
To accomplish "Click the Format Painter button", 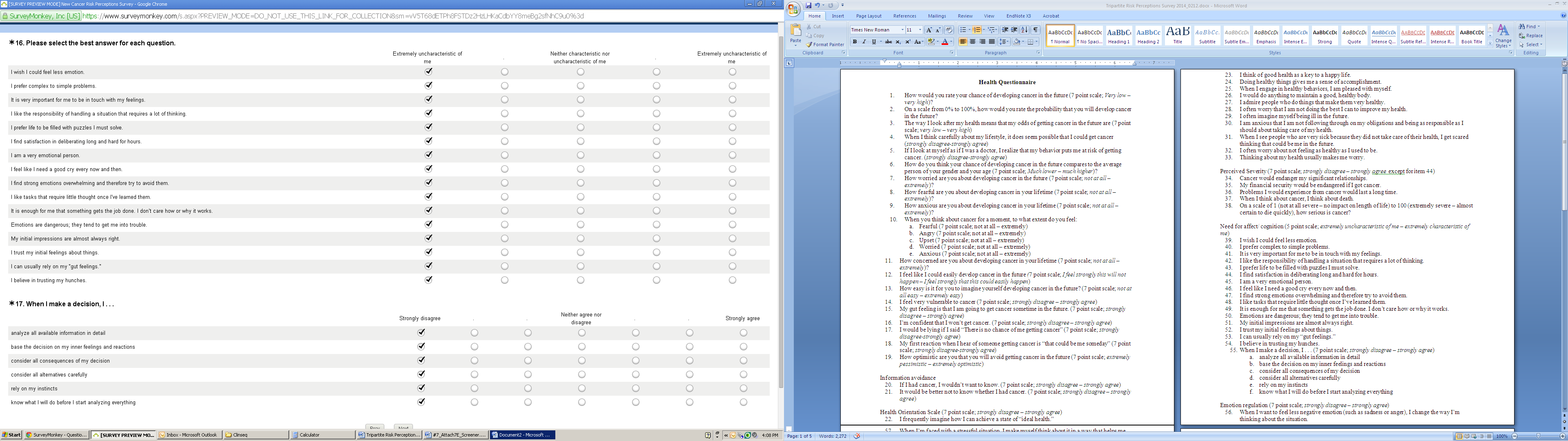I will (825, 45).
